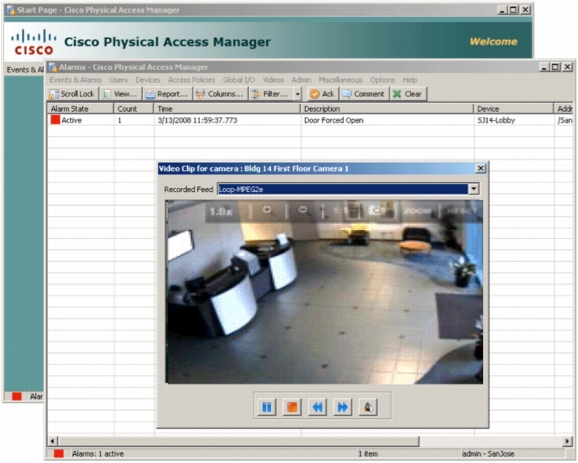Image resolution: width=578 pixels, height=463 pixels.
Task: Open the Users menu
Action: pyautogui.click(x=118, y=80)
